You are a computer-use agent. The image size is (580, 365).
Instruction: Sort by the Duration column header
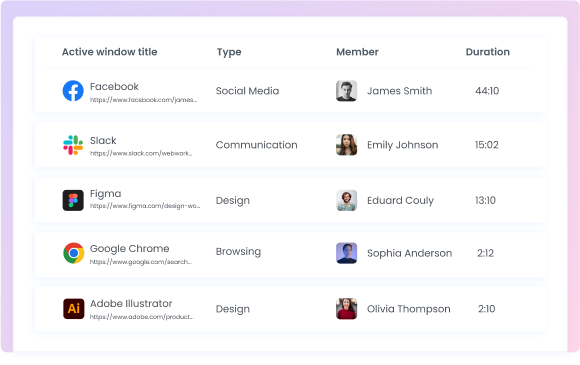(x=488, y=52)
